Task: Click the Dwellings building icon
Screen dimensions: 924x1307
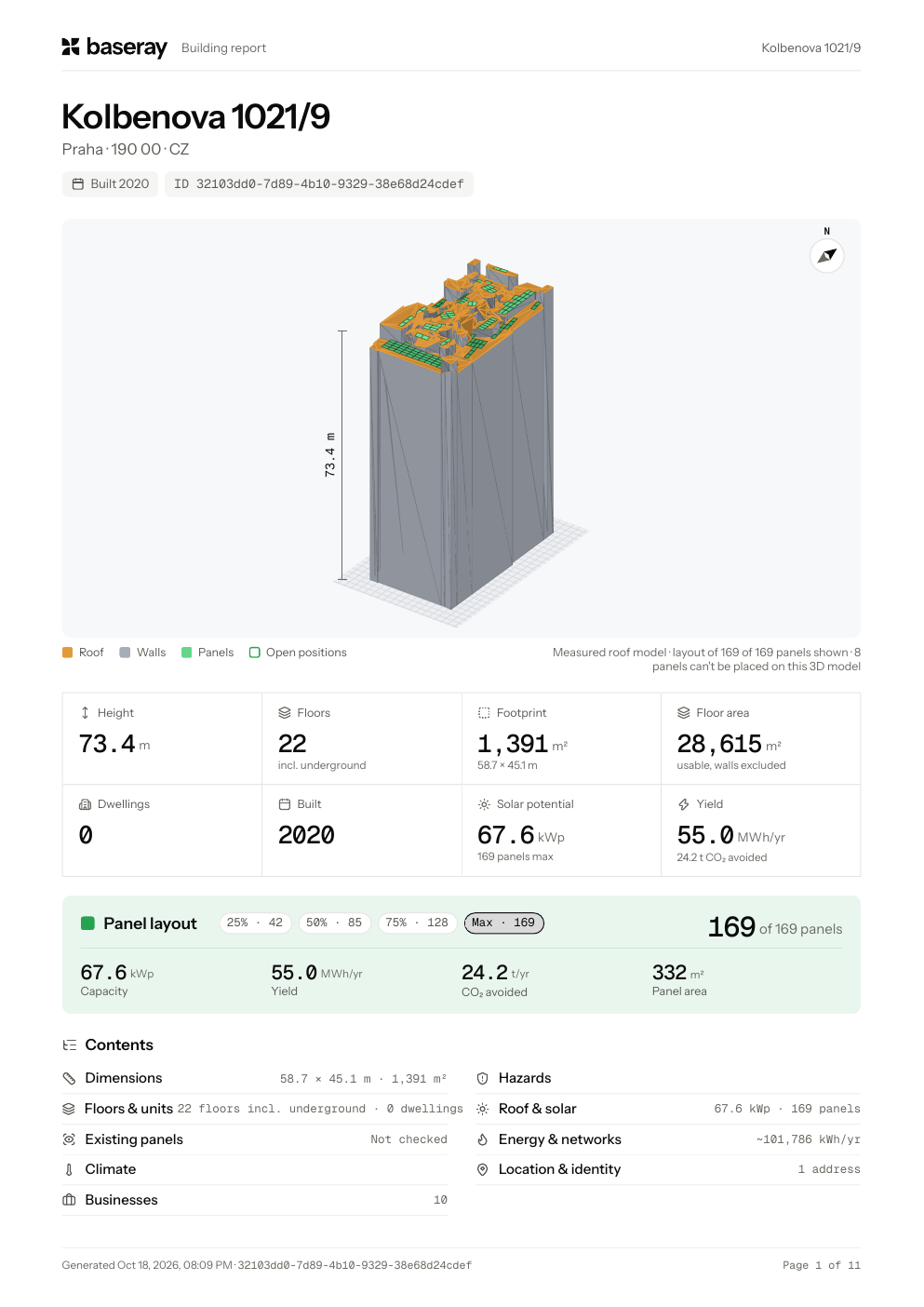Action: (x=85, y=804)
